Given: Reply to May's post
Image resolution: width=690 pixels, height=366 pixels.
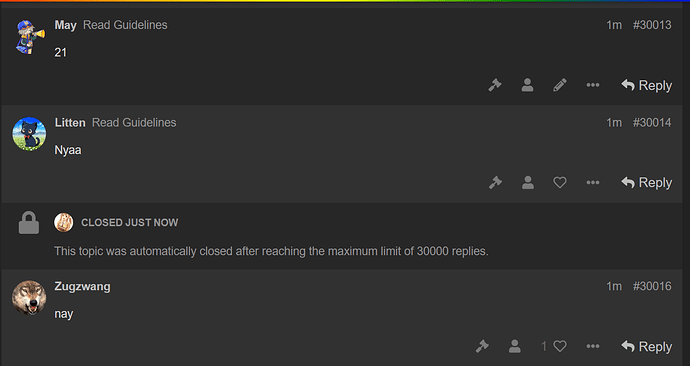Looking at the screenshot, I should [646, 85].
